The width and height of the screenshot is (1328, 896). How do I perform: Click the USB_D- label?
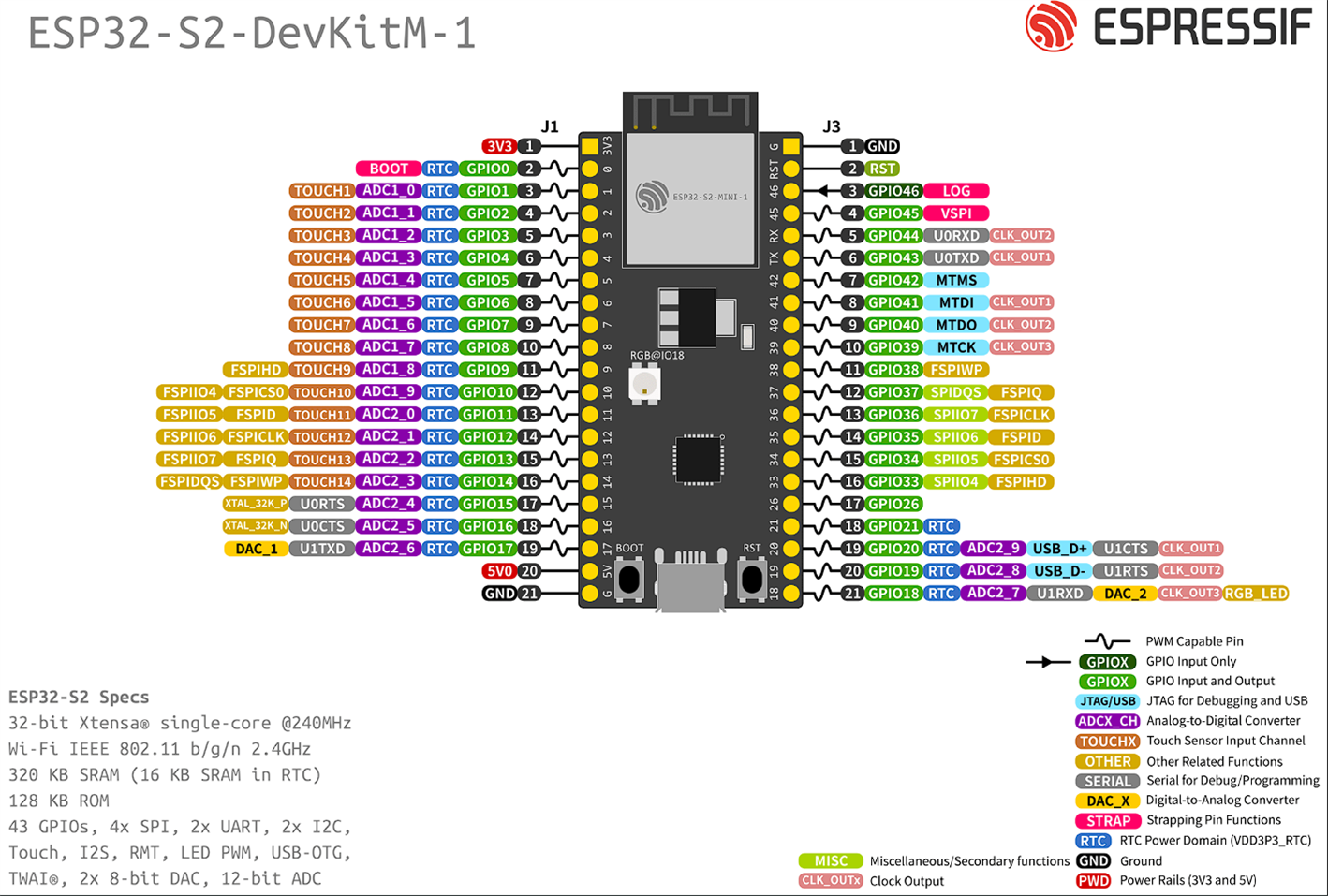pyautogui.click(x=1059, y=571)
